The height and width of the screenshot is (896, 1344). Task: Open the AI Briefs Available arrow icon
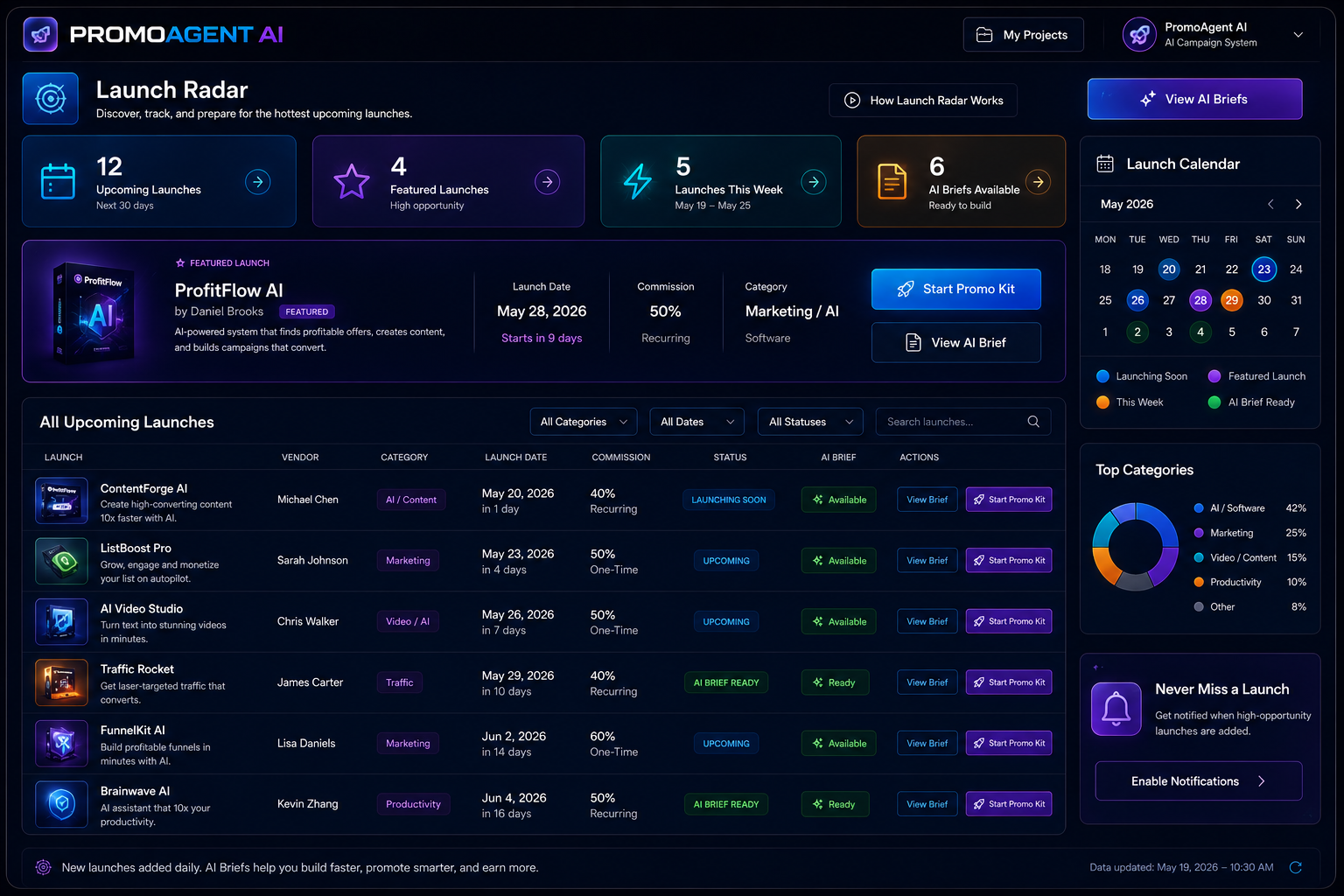pos(1038,182)
